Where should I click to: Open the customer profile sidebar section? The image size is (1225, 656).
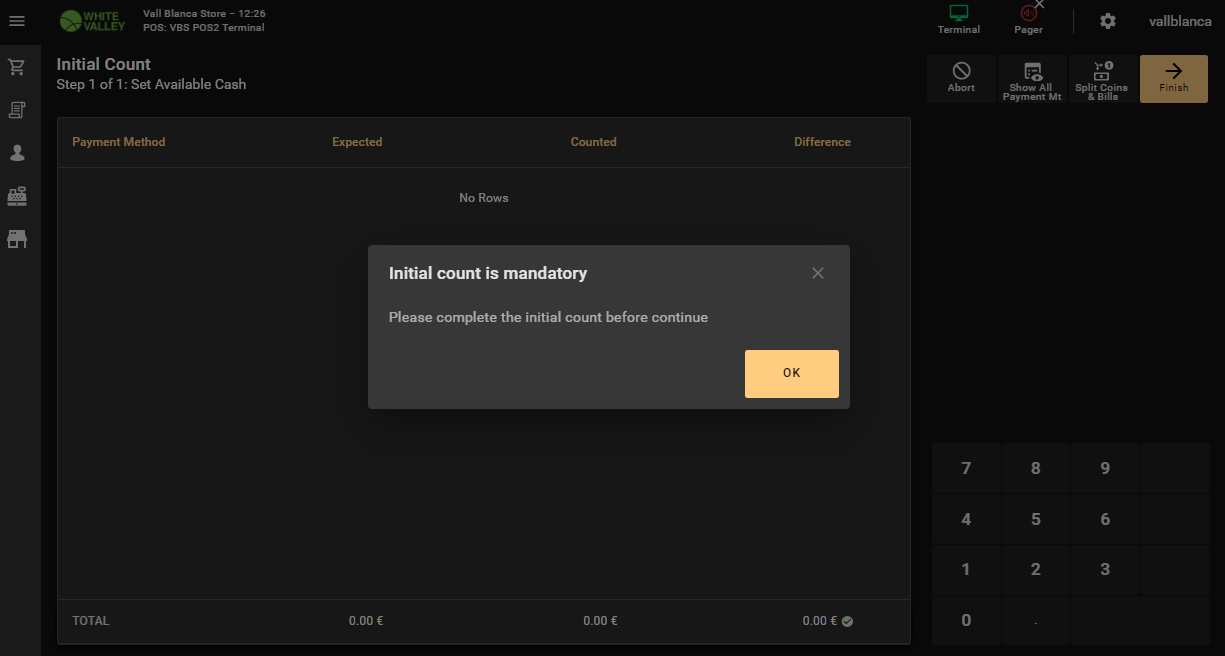17,153
